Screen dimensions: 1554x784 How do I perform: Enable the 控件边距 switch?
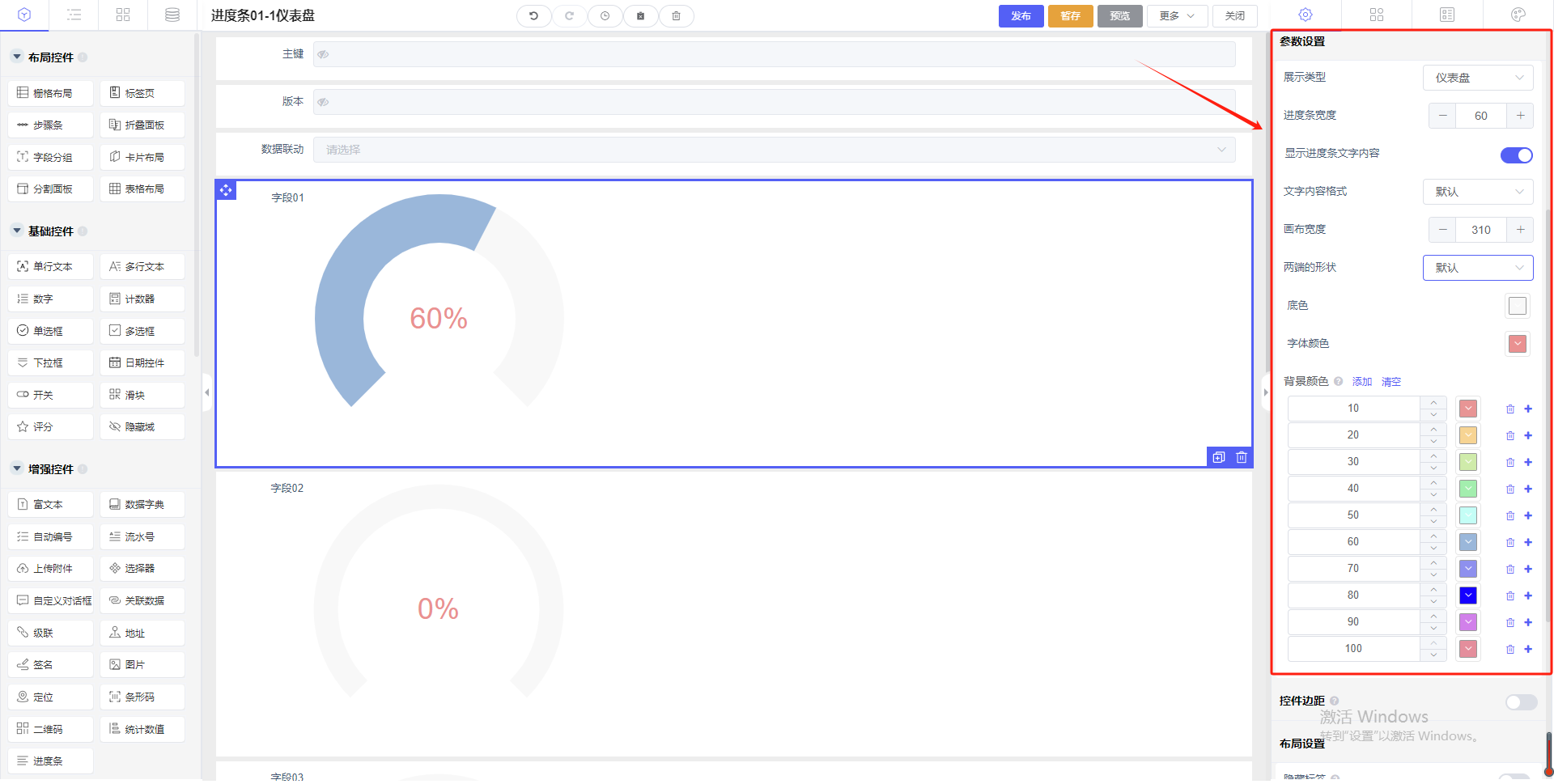1521,702
